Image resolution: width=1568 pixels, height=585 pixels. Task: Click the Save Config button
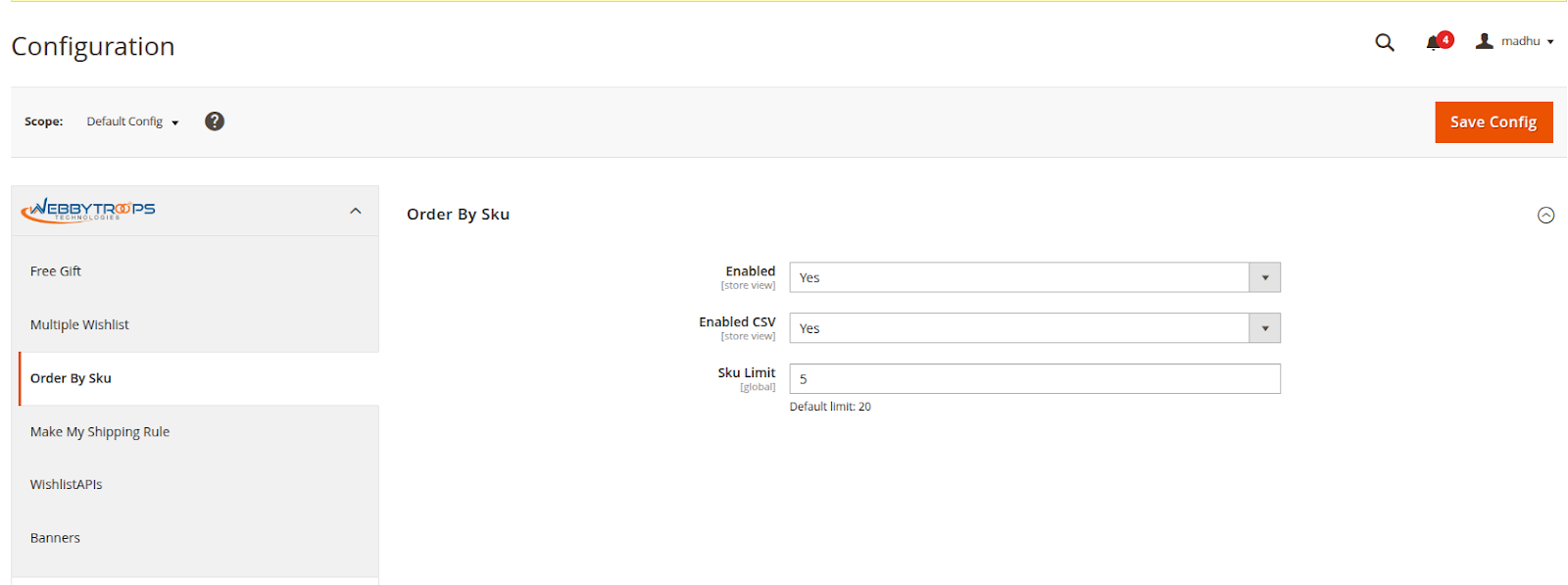click(1494, 122)
